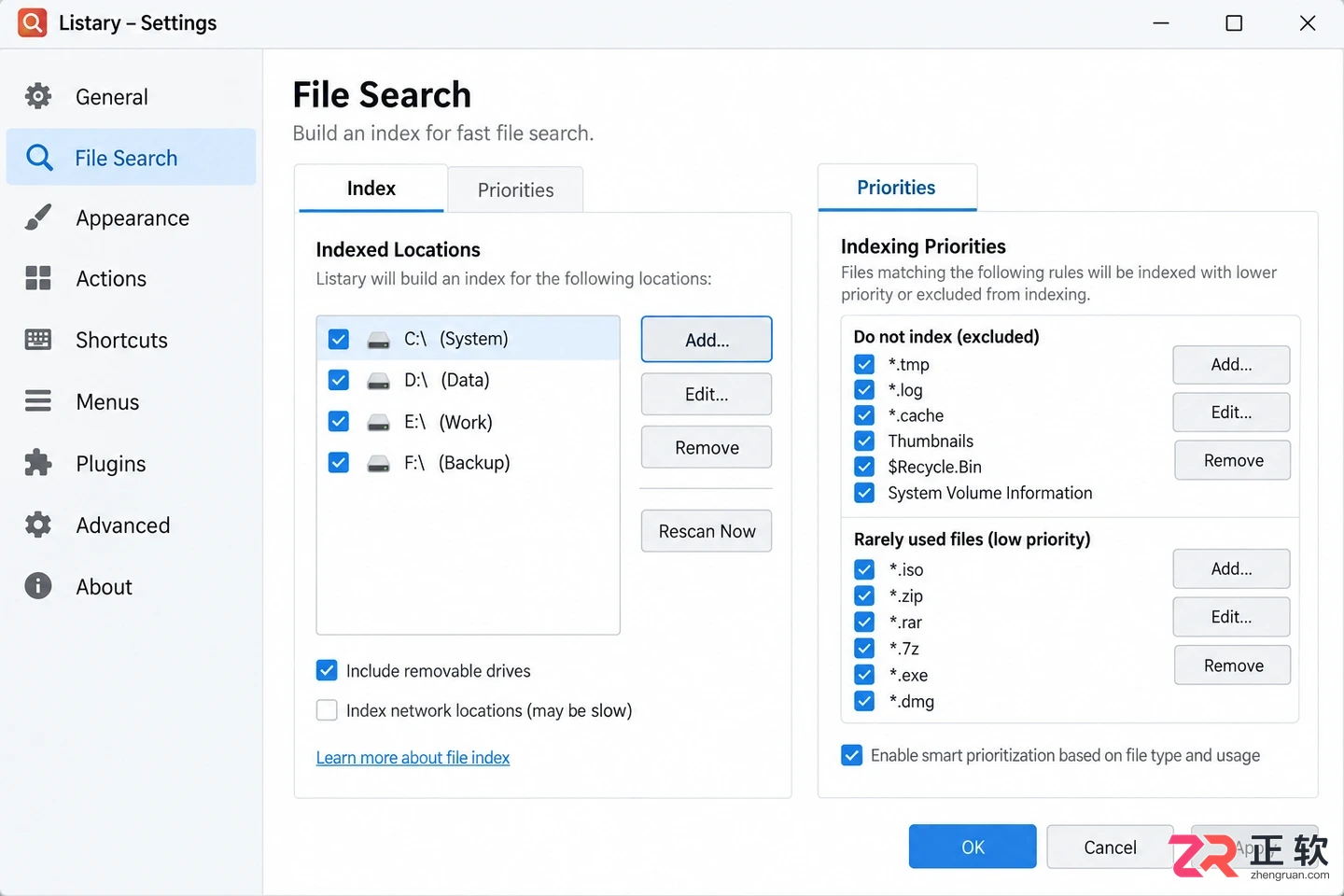
Task: Click Remove in Rarely used files section
Action: pos(1232,665)
